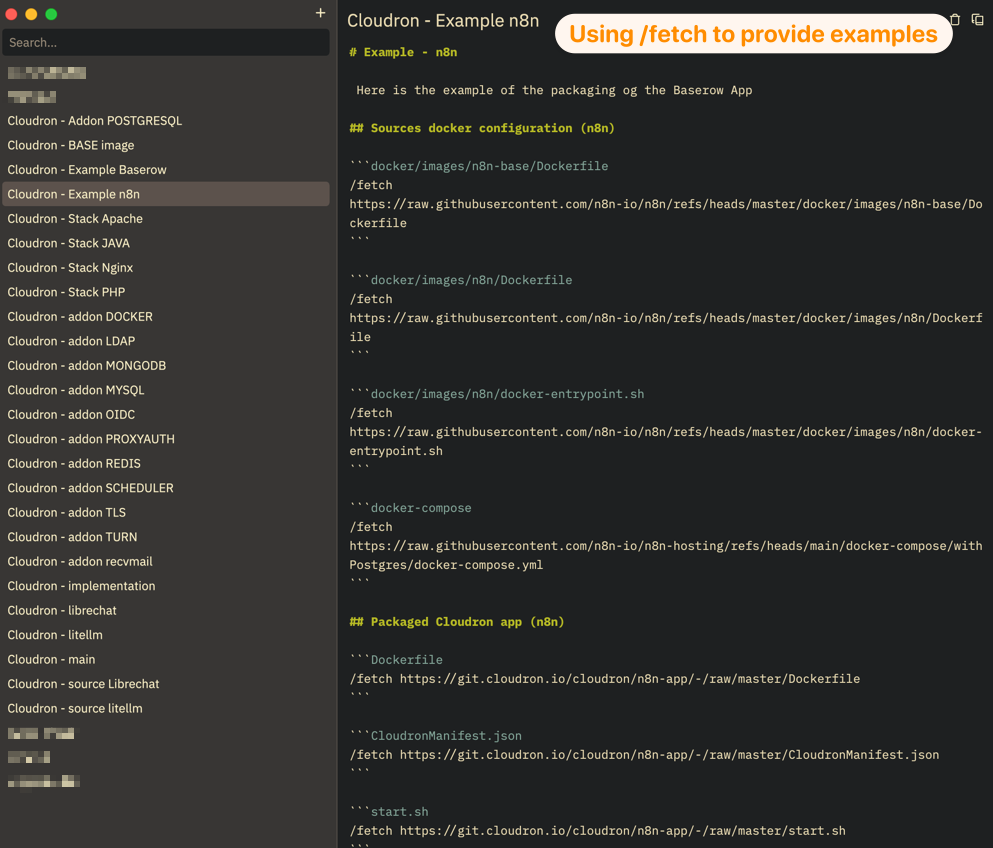Click '## Packaged Cloudron app (n8n)' heading
Screen dimensions: 993x848
(457, 622)
